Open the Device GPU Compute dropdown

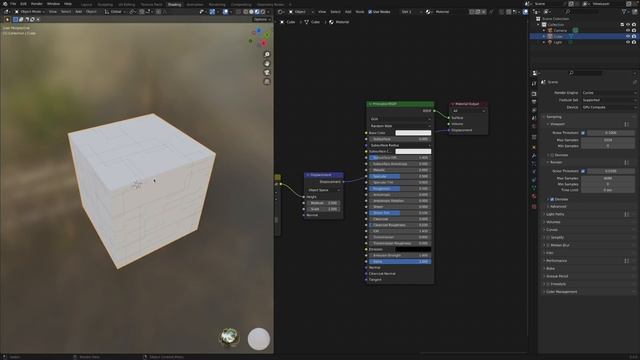(x=609, y=107)
